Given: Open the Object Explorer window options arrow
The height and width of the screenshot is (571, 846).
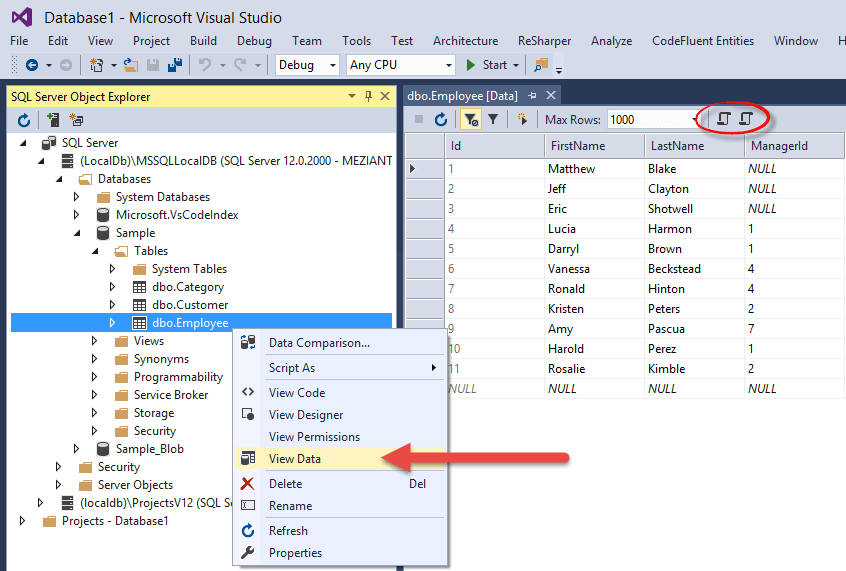Looking at the screenshot, I should click(x=352, y=96).
